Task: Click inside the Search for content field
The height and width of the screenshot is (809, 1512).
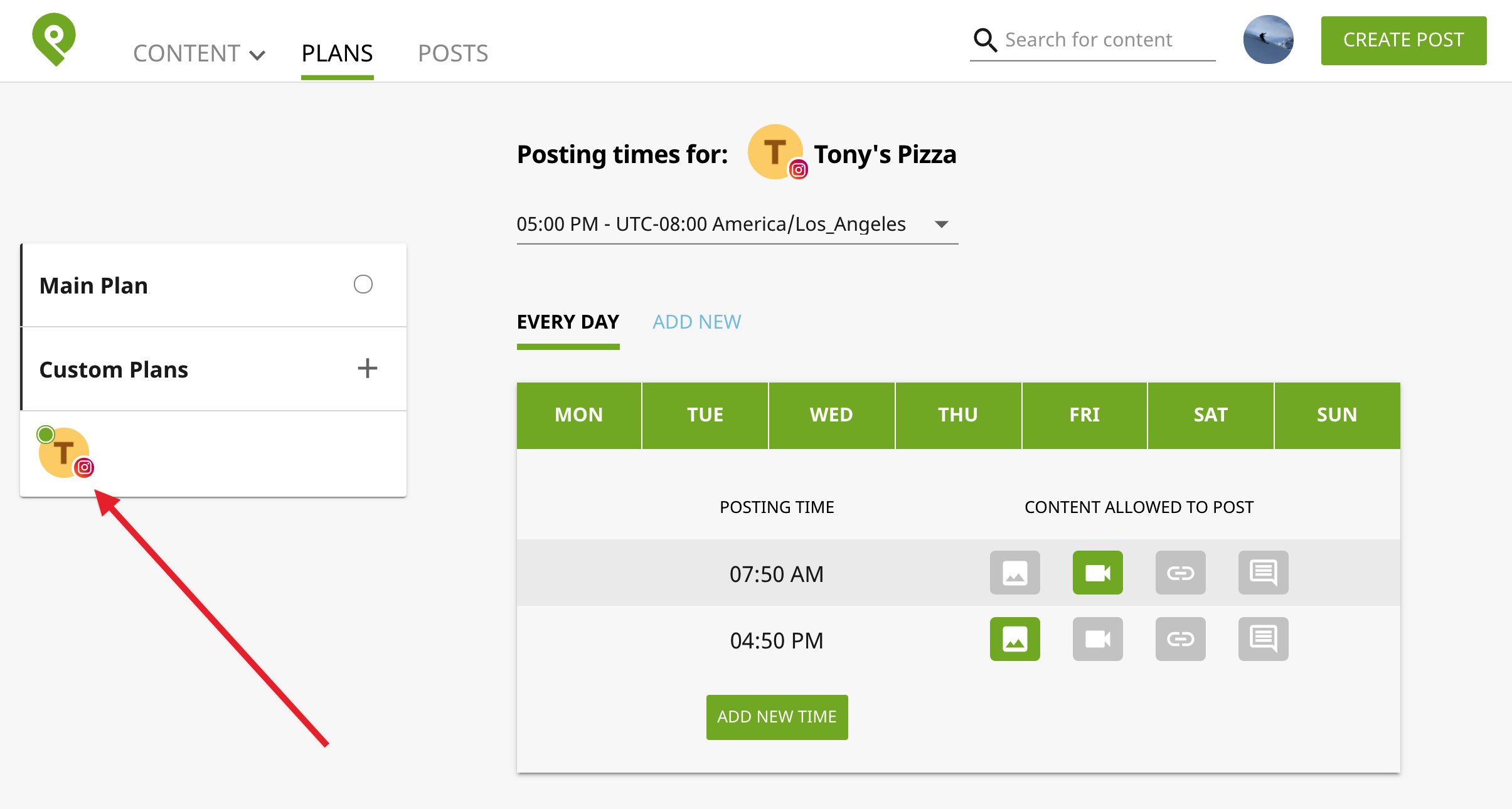Action: click(1098, 40)
